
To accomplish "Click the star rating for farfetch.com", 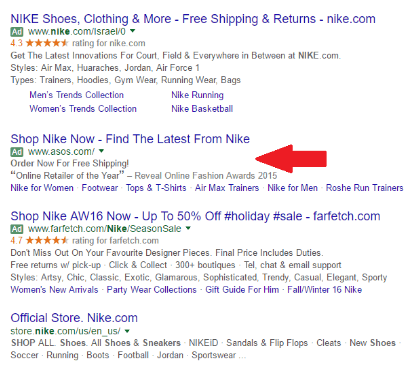I will [47, 240].
